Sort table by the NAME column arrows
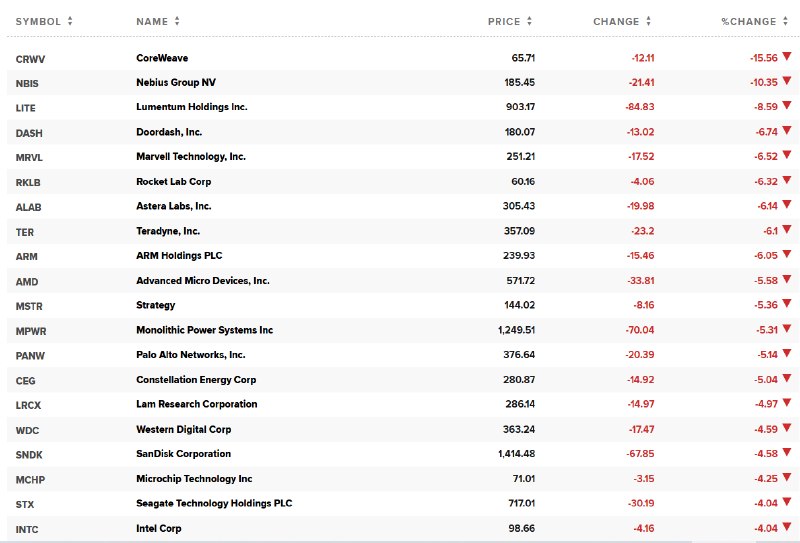Viewport: 800px width, 543px height. click(x=177, y=21)
